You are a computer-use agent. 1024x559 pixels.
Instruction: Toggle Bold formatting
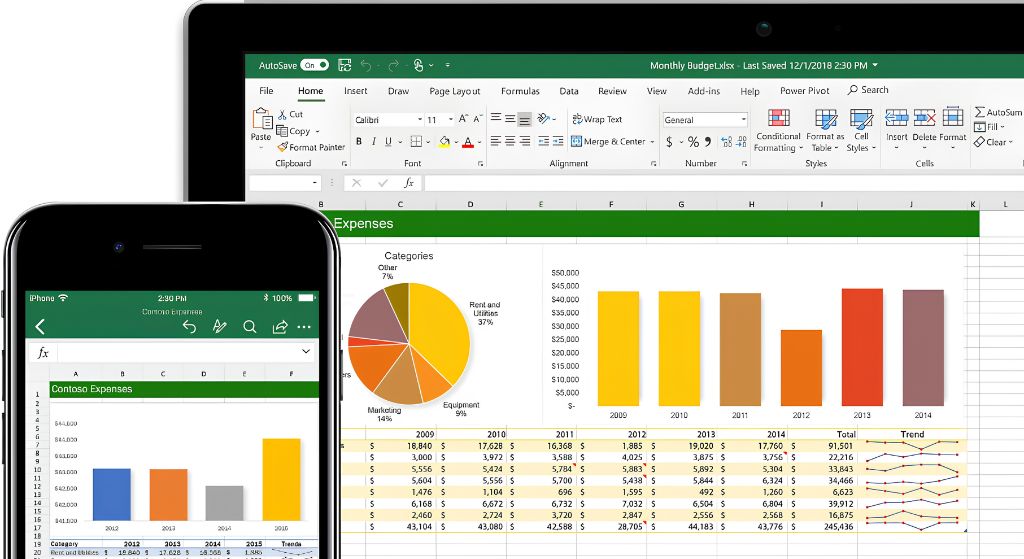click(x=359, y=142)
